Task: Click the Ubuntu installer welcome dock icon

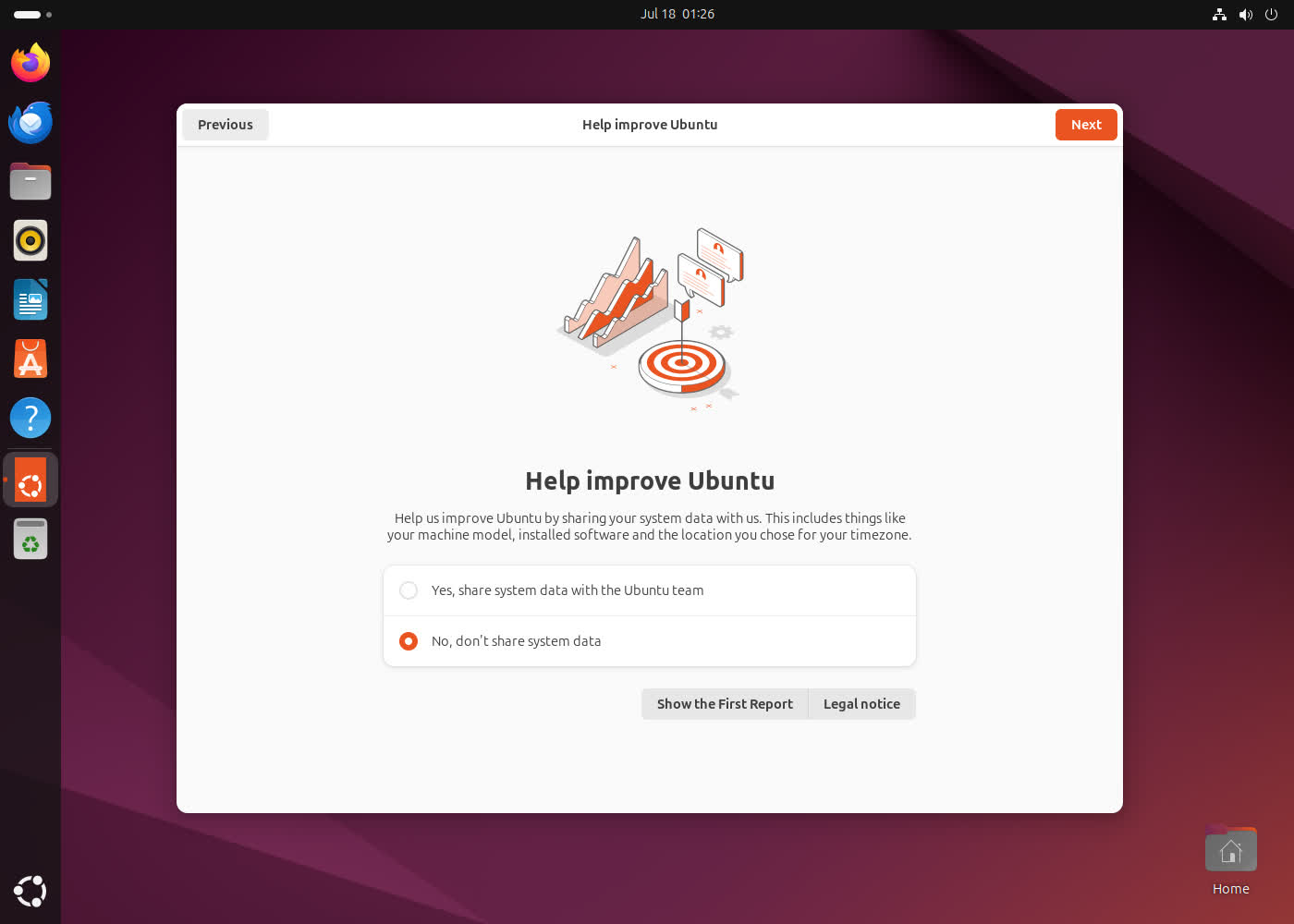Action: [31, 480]
